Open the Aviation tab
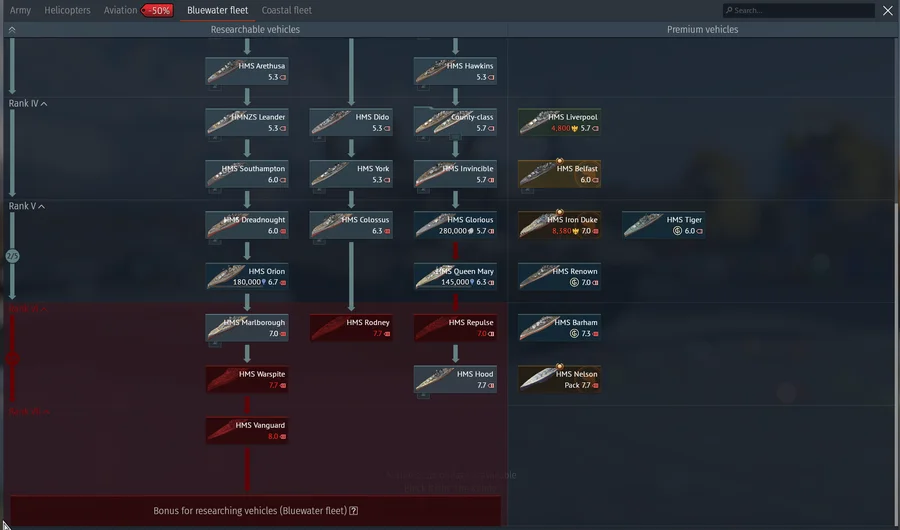 coord(121,10)
